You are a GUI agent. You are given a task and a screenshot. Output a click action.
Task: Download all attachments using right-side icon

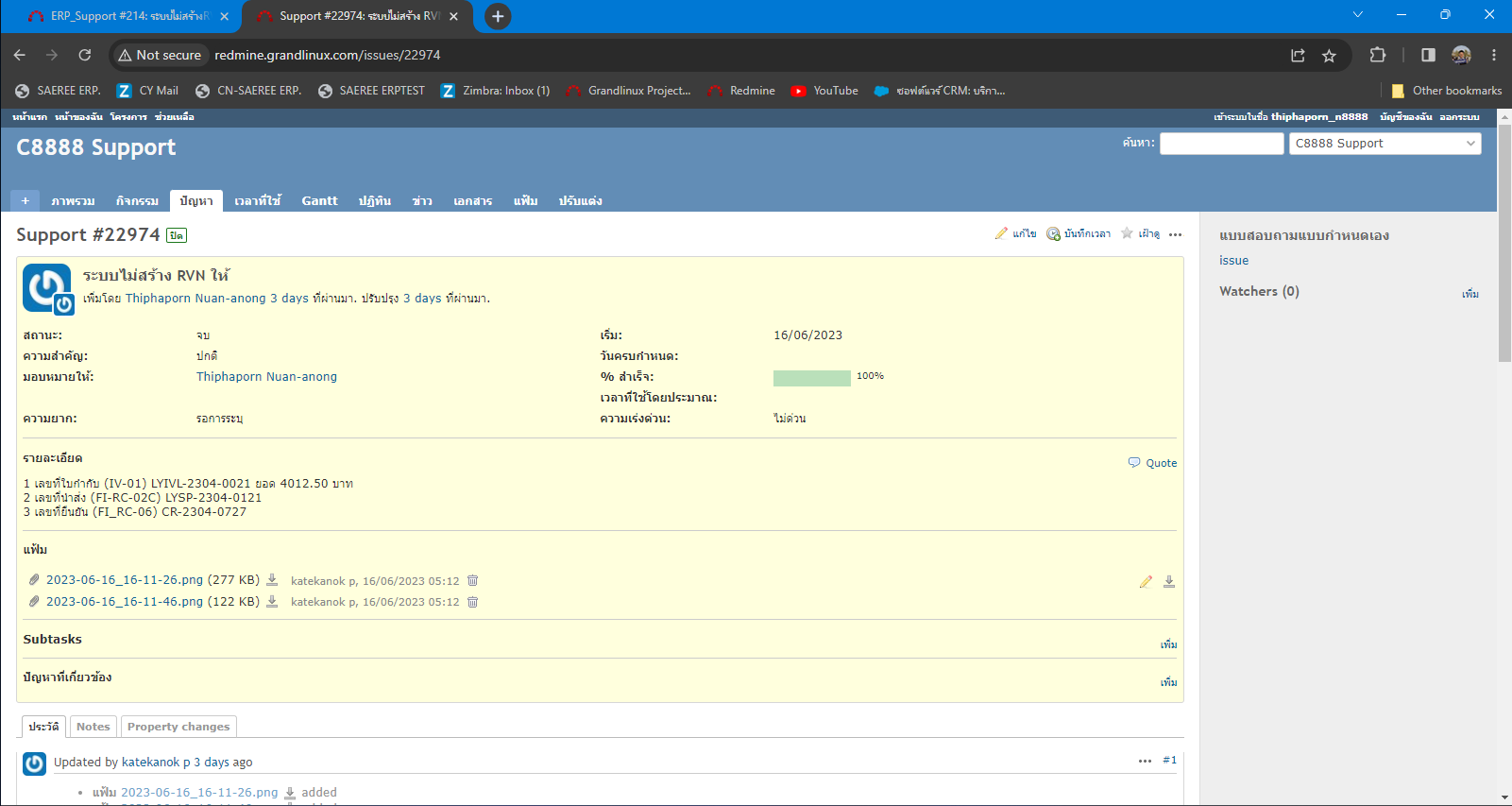pos(1169,582)
